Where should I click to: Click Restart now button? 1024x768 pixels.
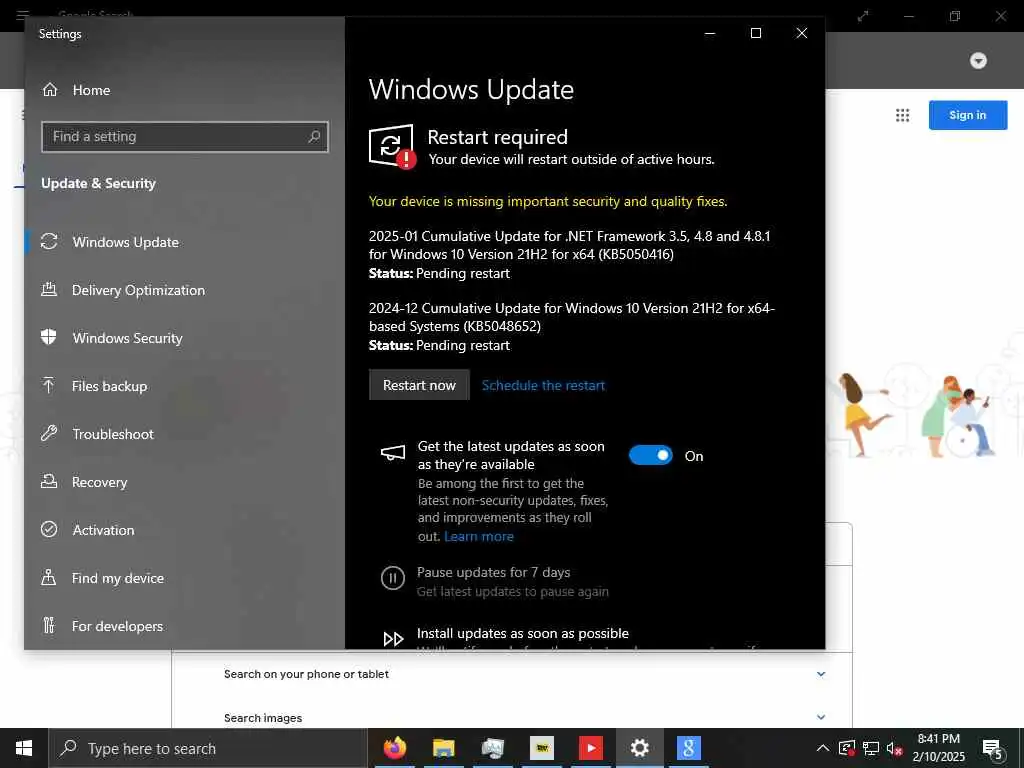click(x=419, y=385)
